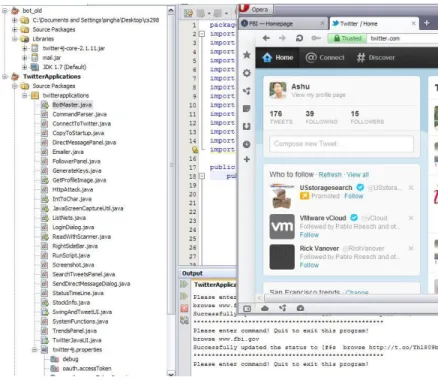This screenshot has width=438, height=380.
Task: Switch to the FBI — Homepage tab
Action: point(283,24)
